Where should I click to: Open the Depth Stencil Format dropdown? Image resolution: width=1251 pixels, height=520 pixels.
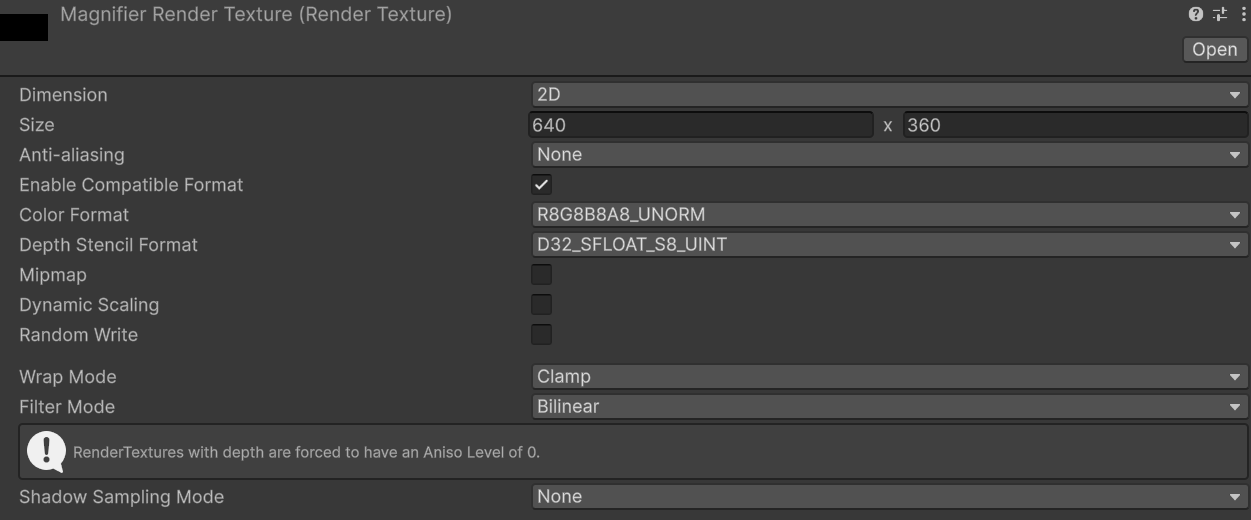[x=889, y=245]
